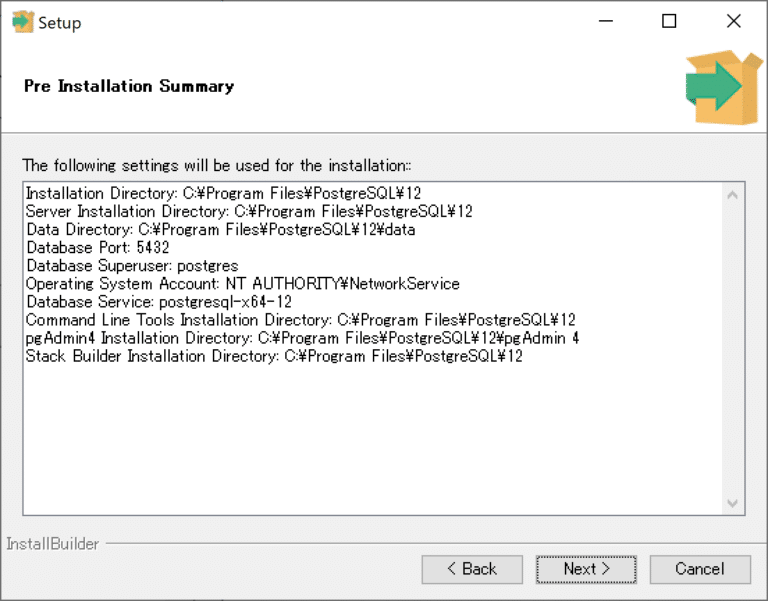Click the Setup icon in the title bar
Image resolution: width=768 pixels, height=601 pixels.
coord(22,22)
